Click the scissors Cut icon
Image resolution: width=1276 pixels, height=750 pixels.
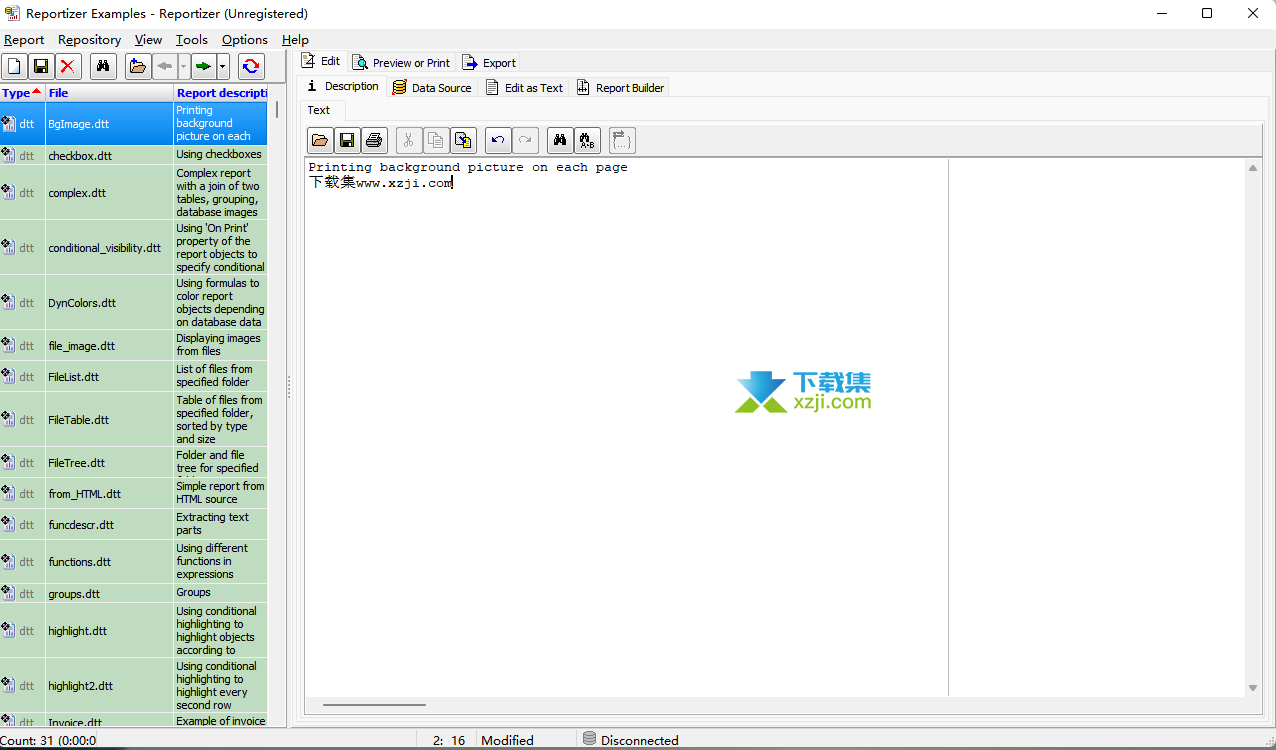pyautogui.click(x=408, y=140)
